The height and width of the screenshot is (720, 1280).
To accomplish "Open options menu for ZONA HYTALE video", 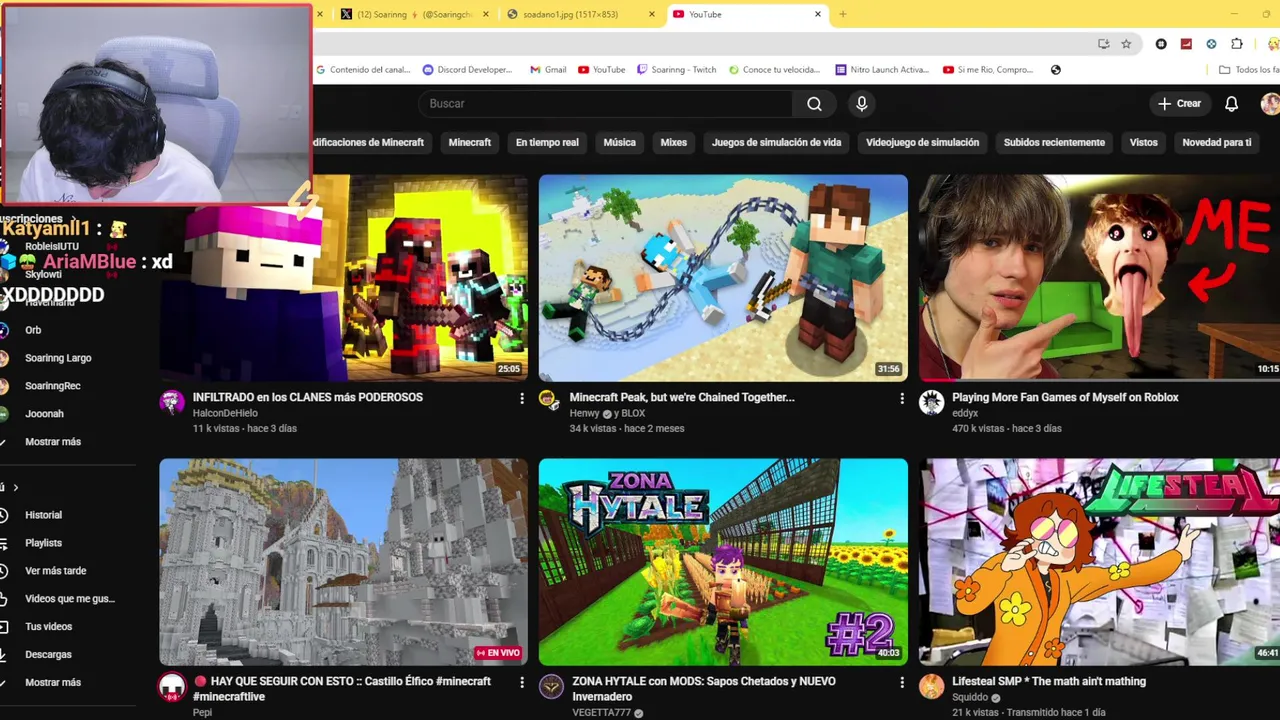I will pos(901,682).
